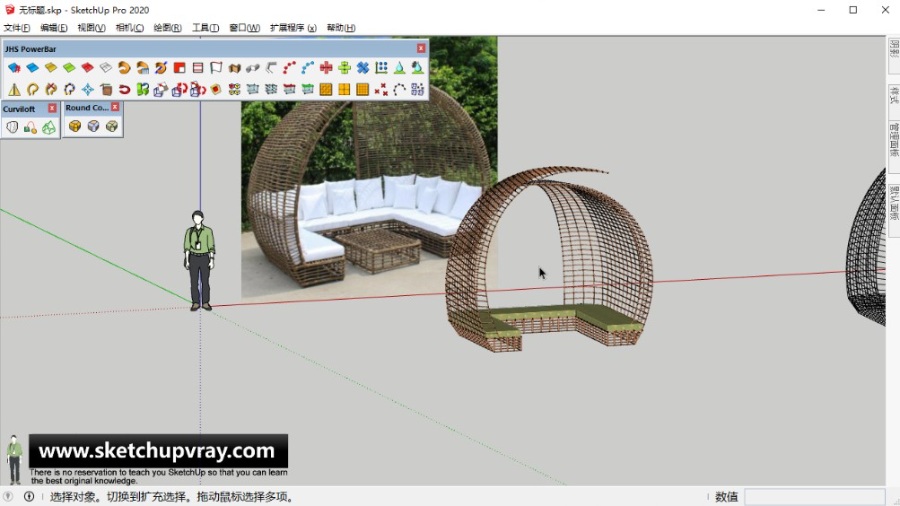Click the green arrows icon in PowerBar second row

143,89
